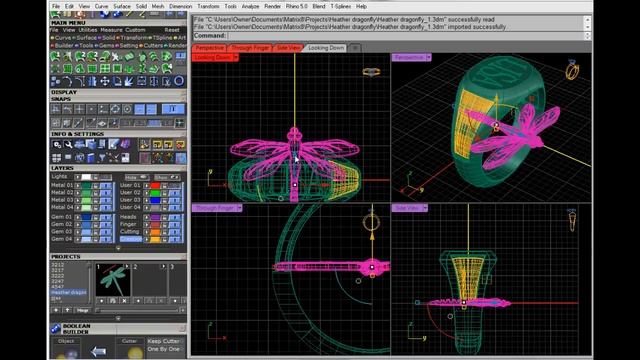Viewport: 640px width, 360px height.
Task: Select the green shank ring icon
Action: 105,56
